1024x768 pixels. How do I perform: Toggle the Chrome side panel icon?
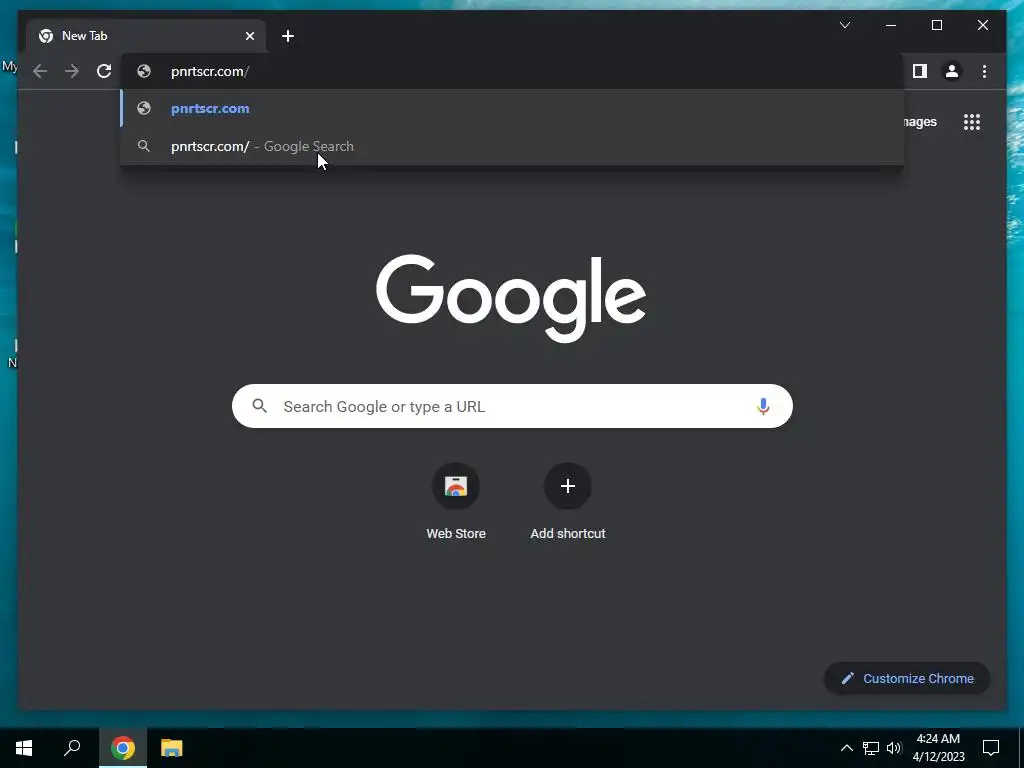(920, 71)
